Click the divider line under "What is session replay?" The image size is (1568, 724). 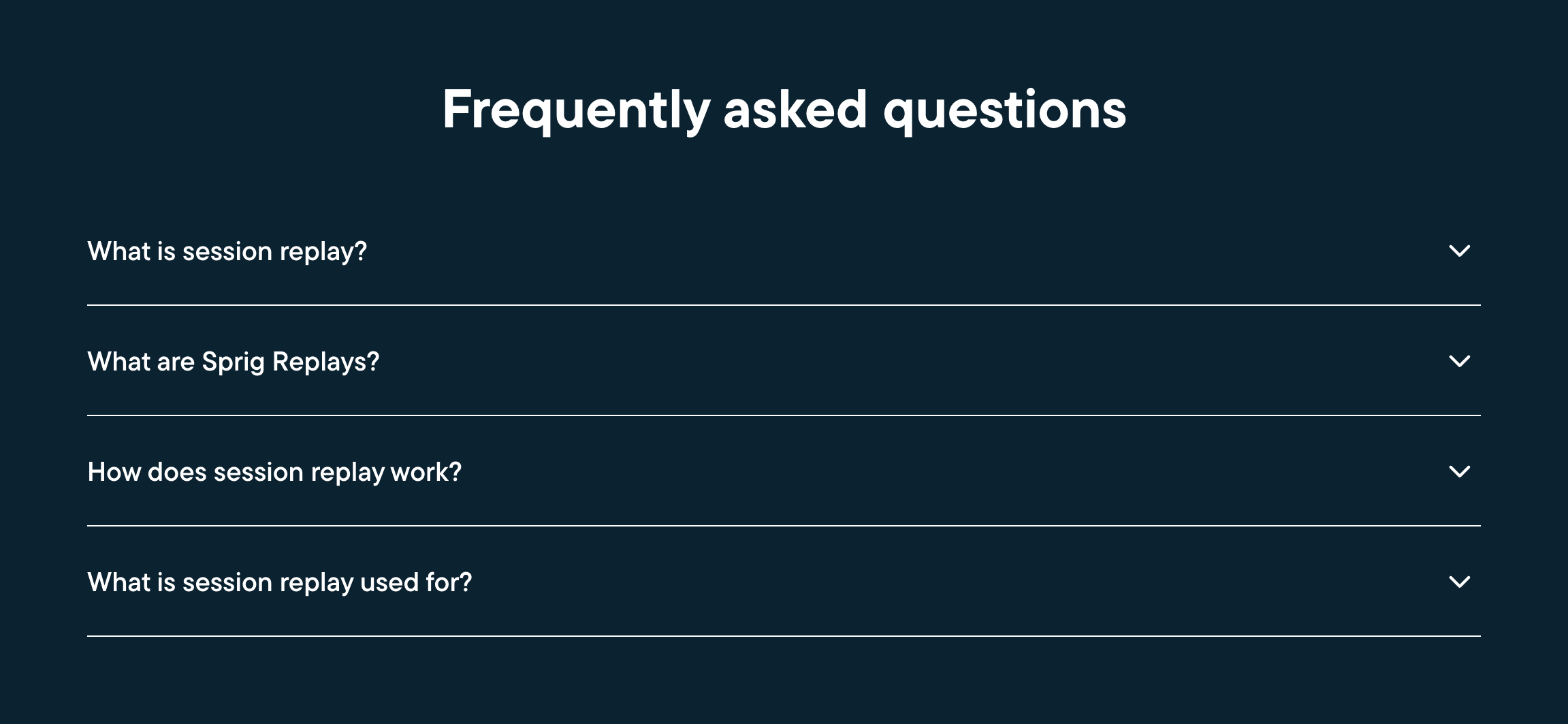coord(784,305)
